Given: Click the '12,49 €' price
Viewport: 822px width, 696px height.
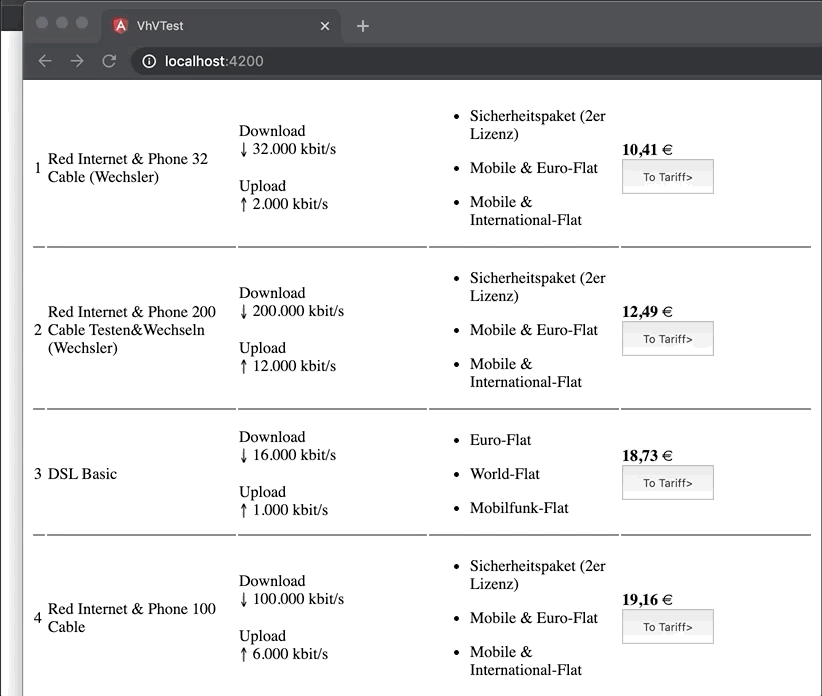Looking at the screenshot, I should click(647, 312).
